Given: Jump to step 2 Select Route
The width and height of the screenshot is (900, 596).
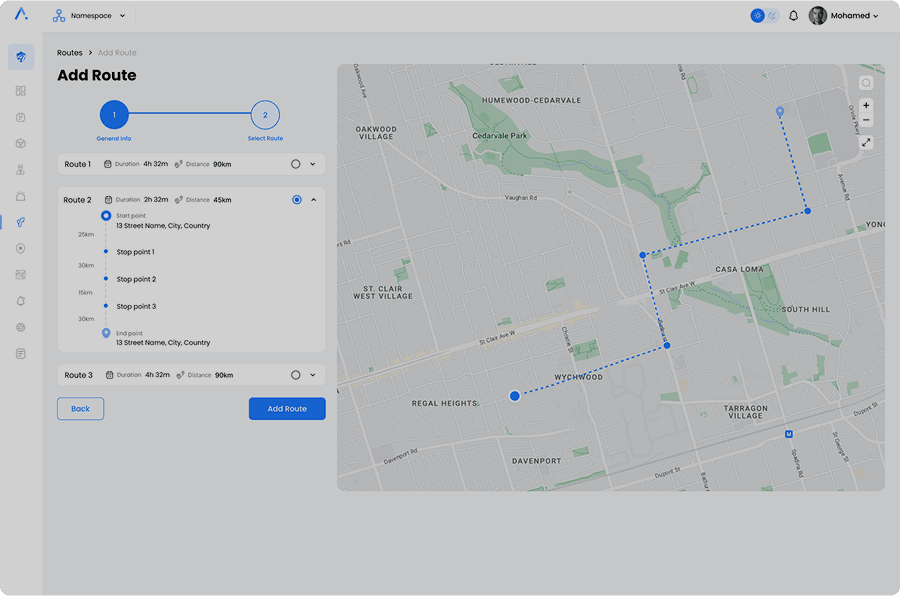Looking at the screenshot, I should pos(265,115).
